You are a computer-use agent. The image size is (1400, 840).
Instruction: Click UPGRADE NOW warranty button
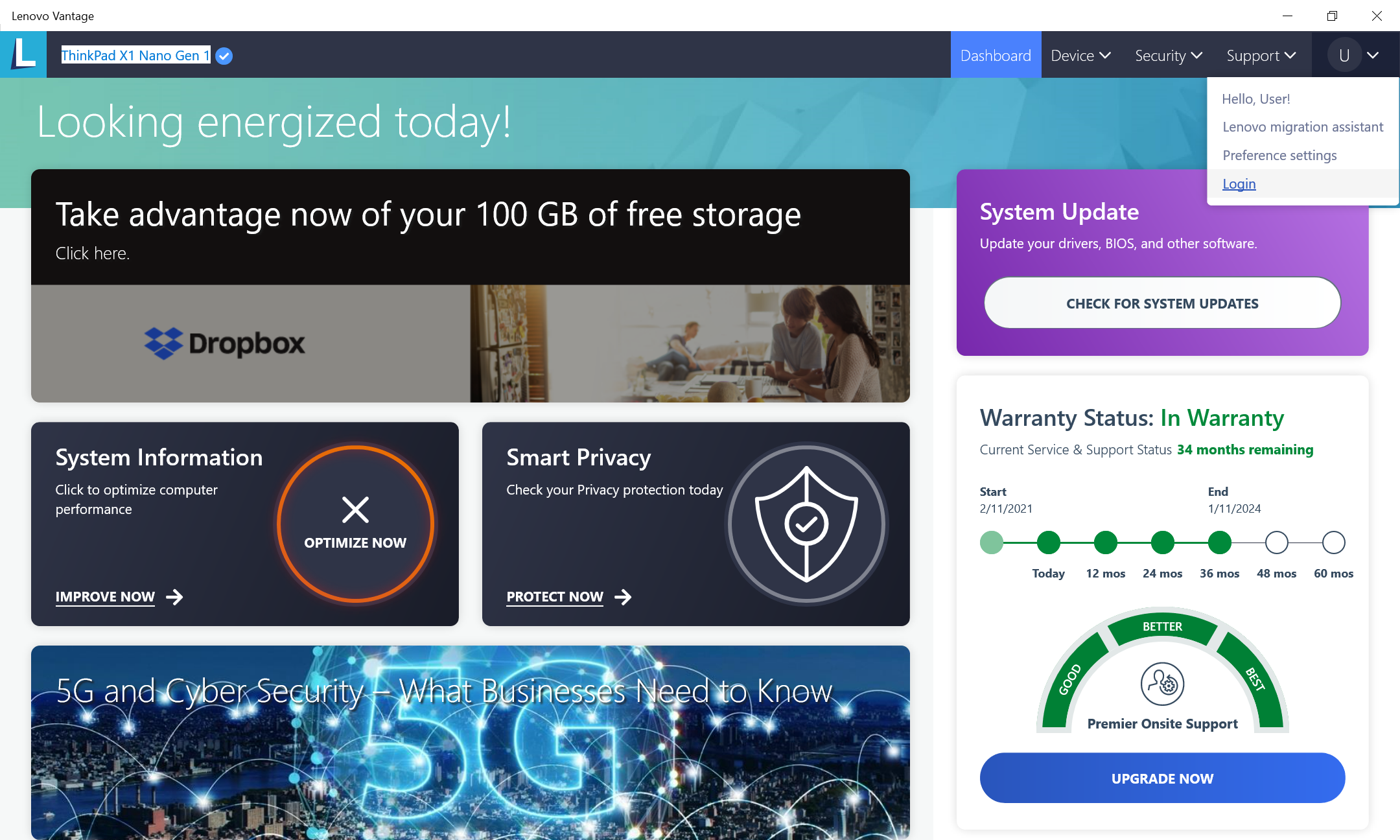1162,777
